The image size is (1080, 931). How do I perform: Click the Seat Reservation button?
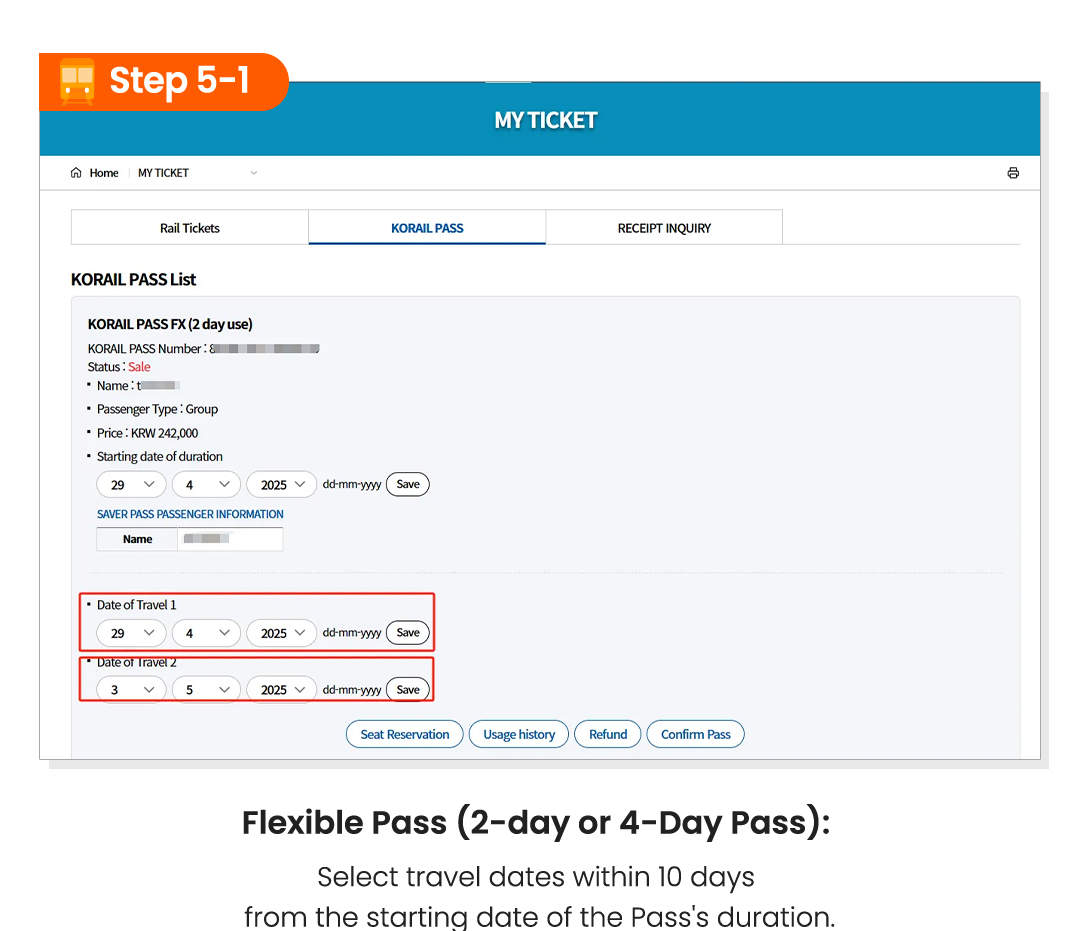pyautogui.click(x=404, y=733)
